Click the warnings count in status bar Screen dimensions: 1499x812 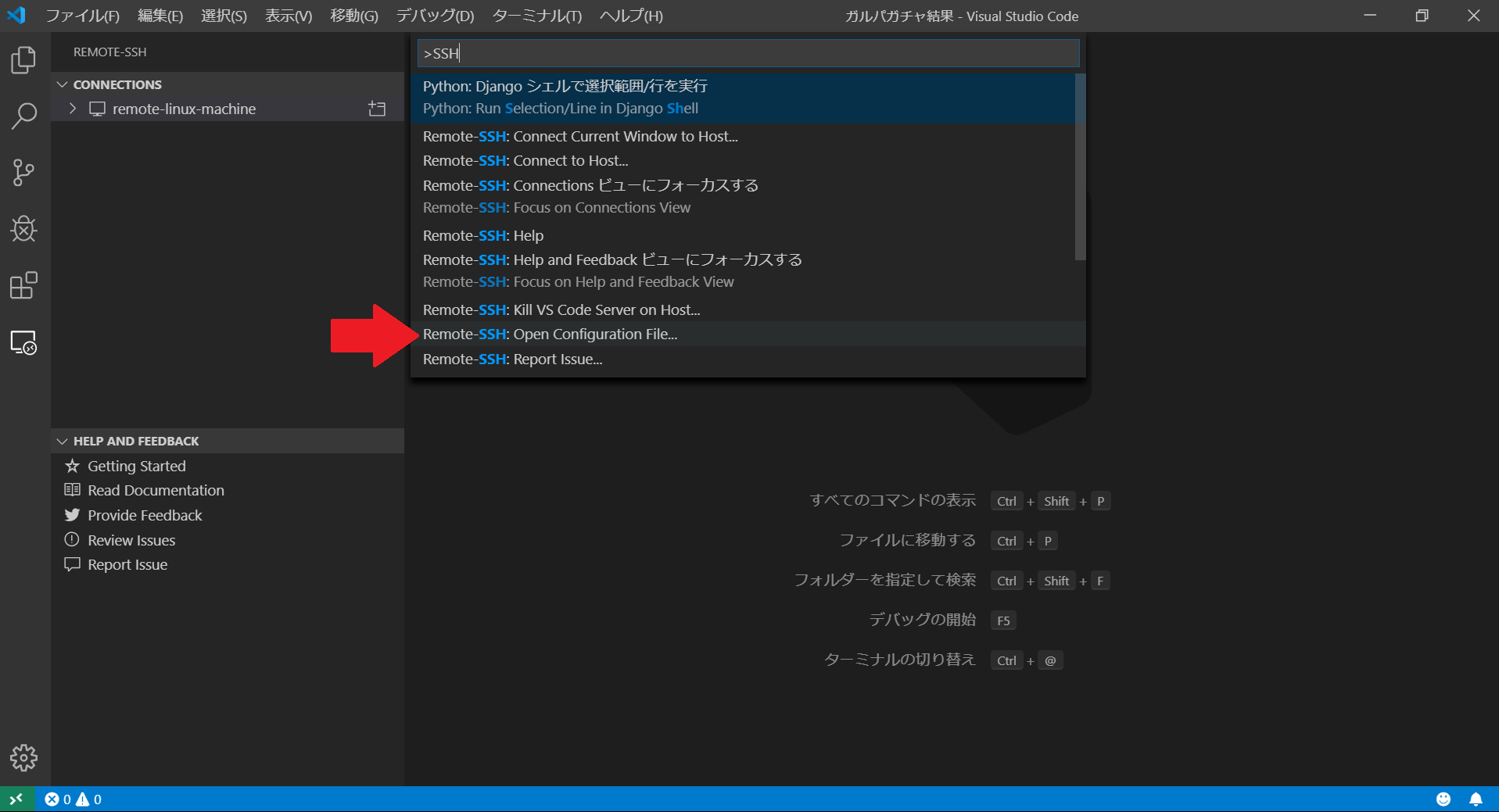coord(89,799)
